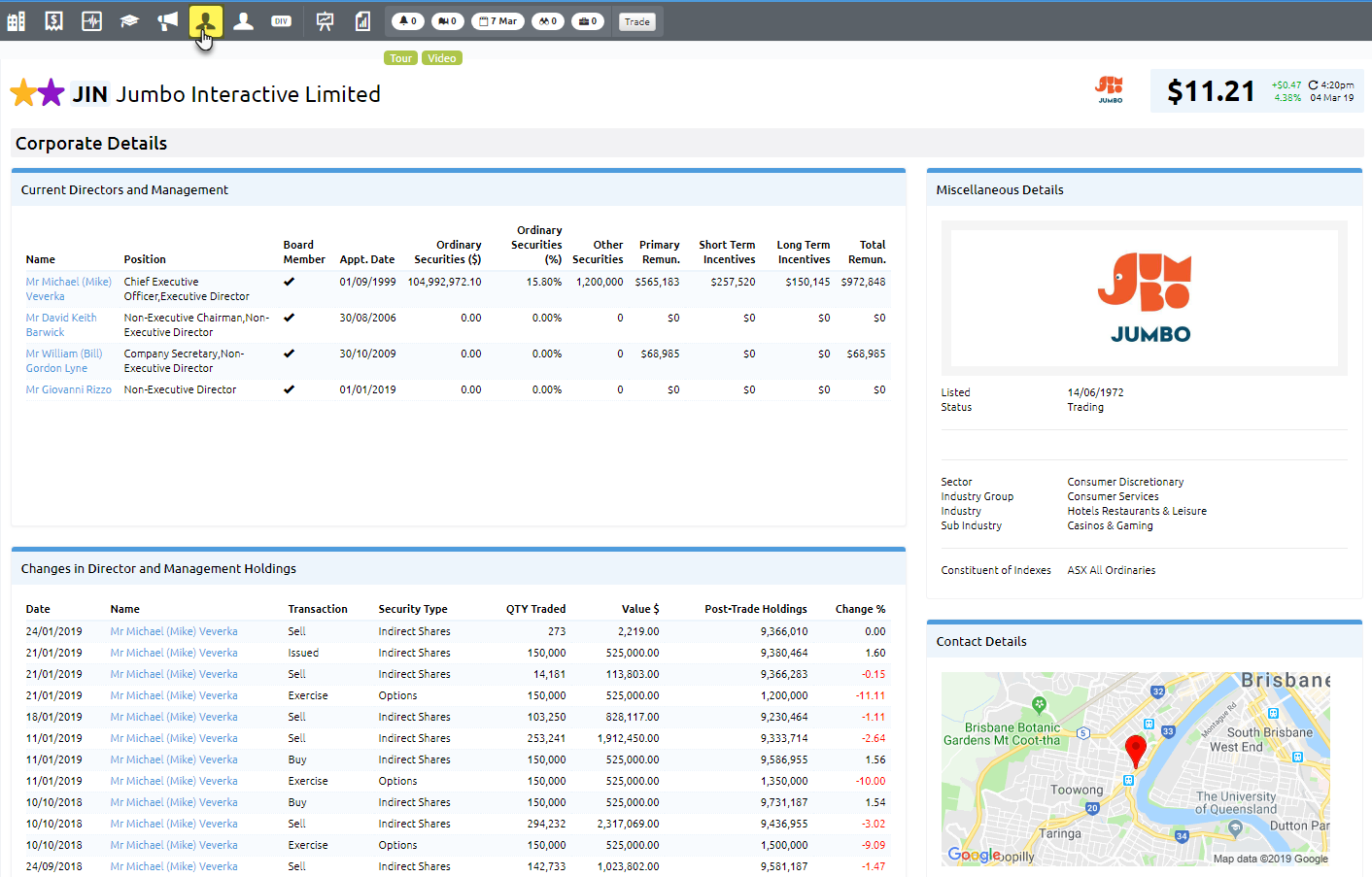Click the gold star favourite icon
The image size is (1372, 877).
click(x=23, y=93)
